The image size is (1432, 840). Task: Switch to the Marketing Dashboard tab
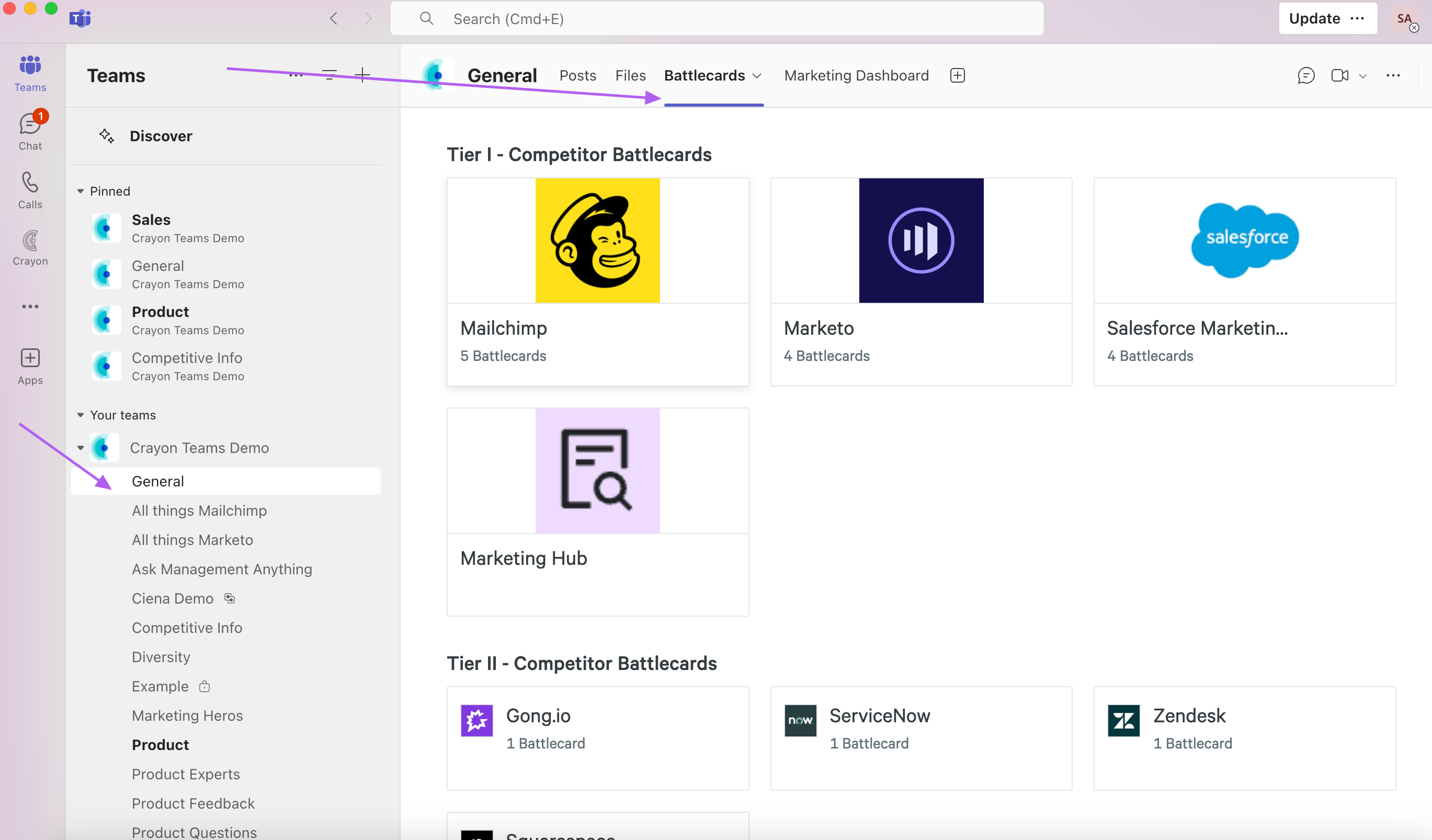click(856, 76)
